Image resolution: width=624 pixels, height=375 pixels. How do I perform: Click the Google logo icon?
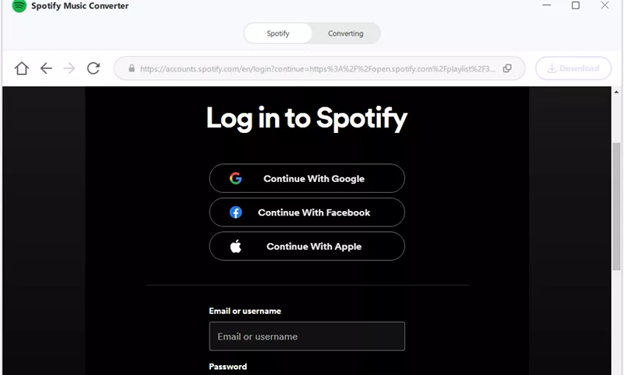[x=236, y=178]
